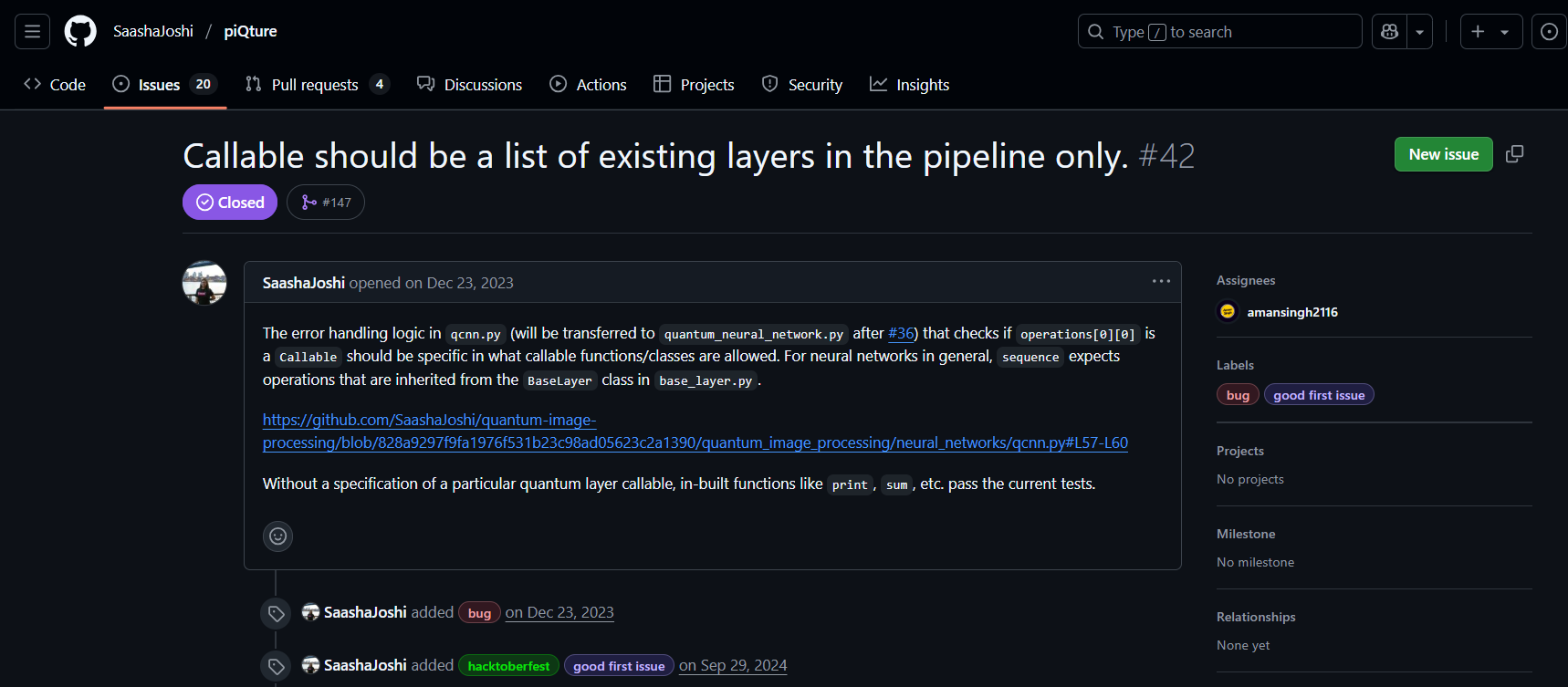Click the GitHub logo home icon
1568x687 pixels.
click(80, 32)
